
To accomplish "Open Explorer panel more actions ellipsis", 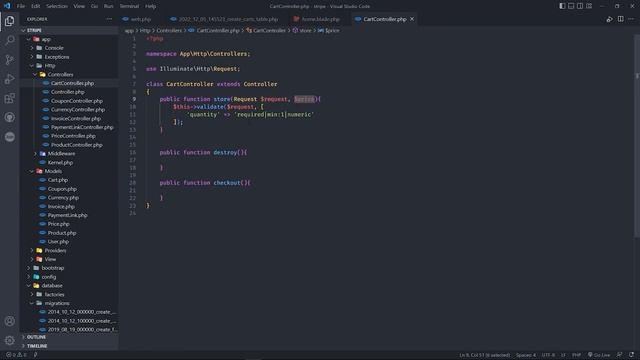I will coord(109,19).
